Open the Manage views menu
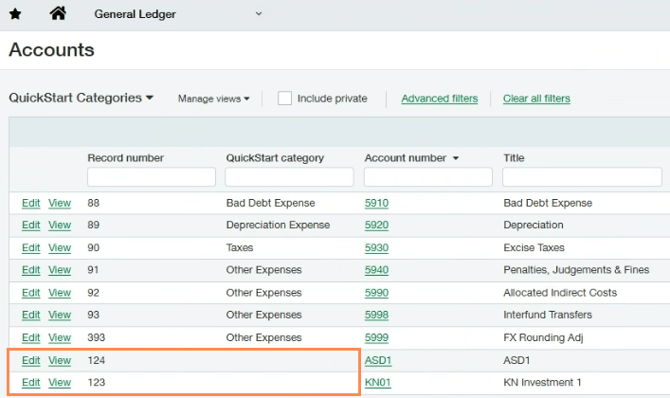The image size is (670, 398). coord(214,99)
